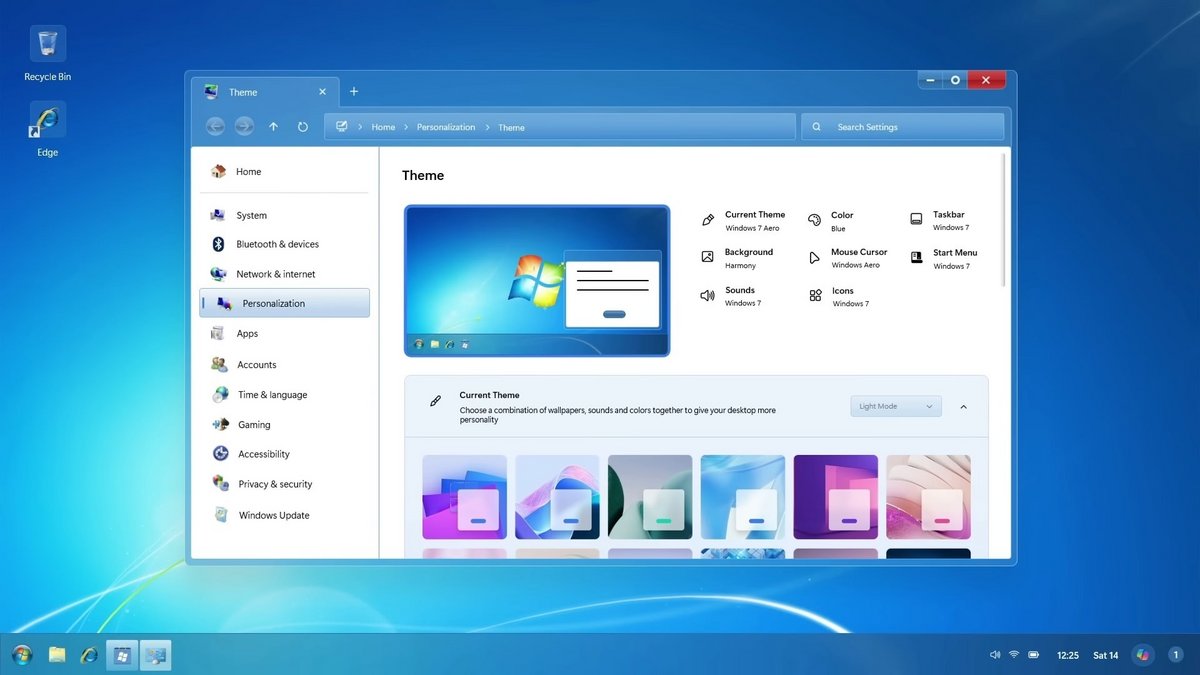Collapse the Current Theme section with the chevron
Image resolution: width=1200 pixels, height=675 pixels.
pos(964,407)
